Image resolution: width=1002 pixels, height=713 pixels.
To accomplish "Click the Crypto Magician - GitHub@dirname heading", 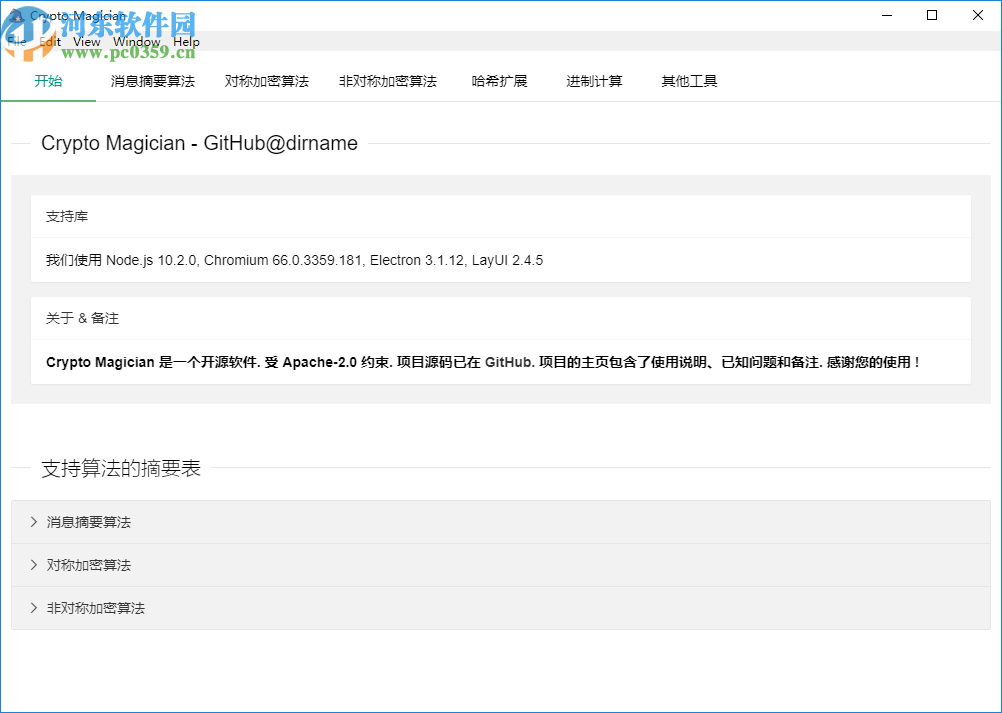I will [199, 143].
